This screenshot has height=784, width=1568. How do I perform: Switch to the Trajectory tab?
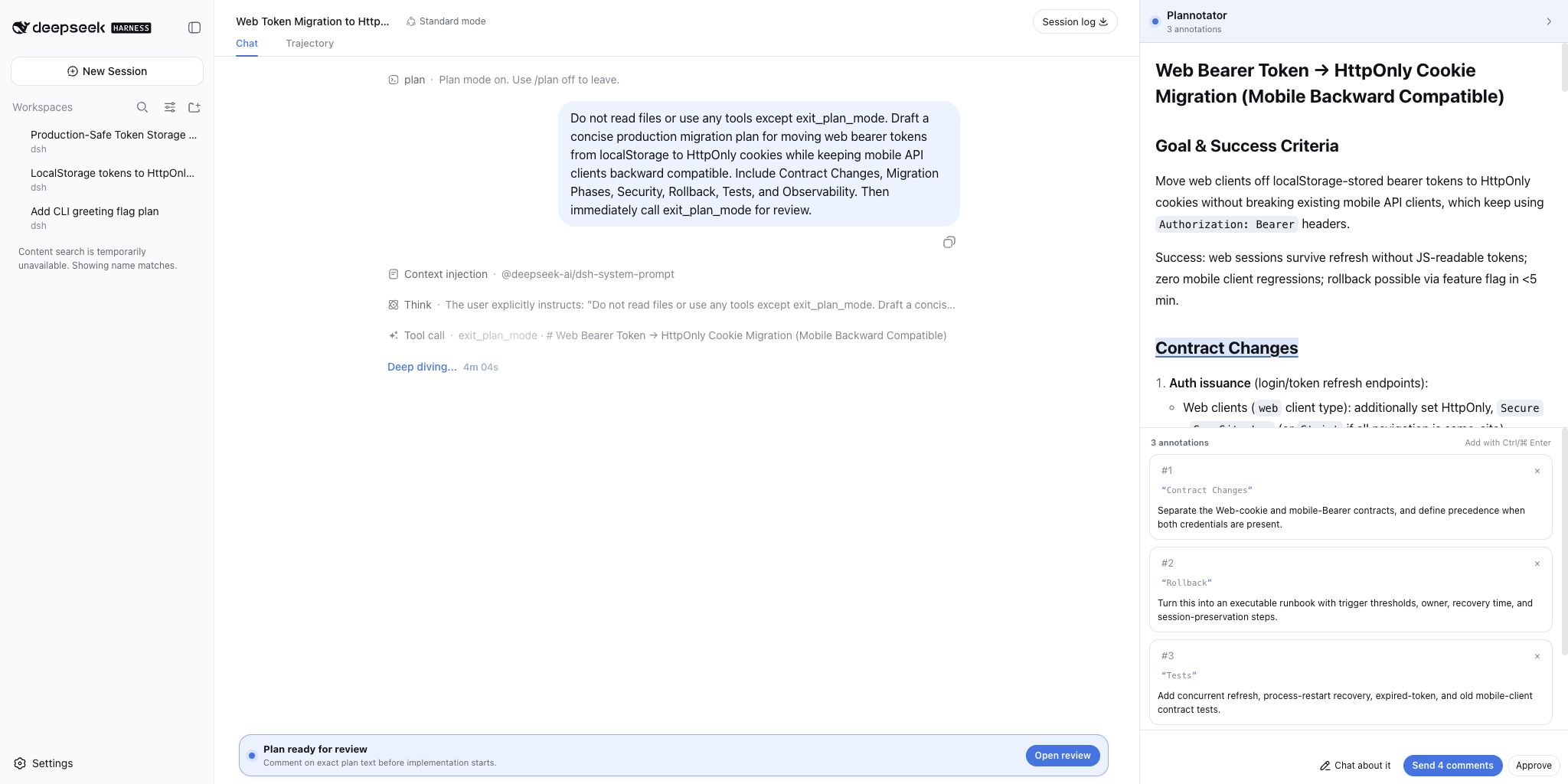(310, 44)
